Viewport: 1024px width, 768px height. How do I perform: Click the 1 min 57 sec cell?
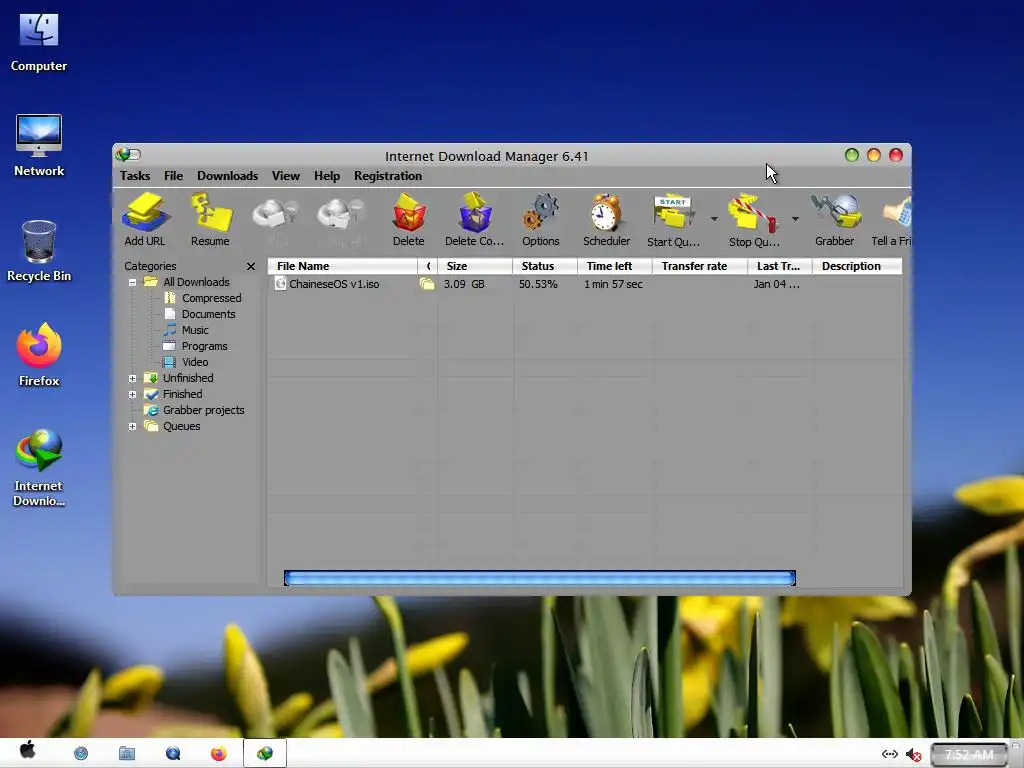click(613, 284)
